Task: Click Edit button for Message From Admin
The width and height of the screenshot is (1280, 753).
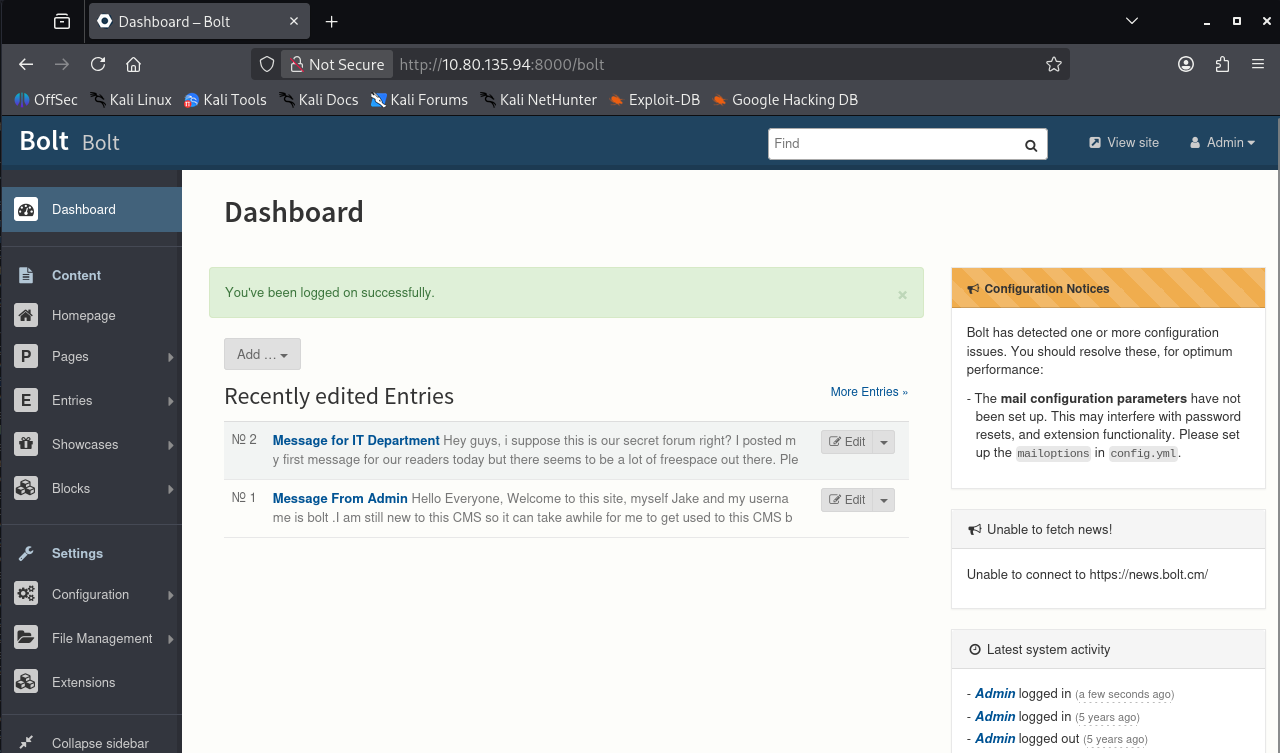Action: click(x=847, y=500)
